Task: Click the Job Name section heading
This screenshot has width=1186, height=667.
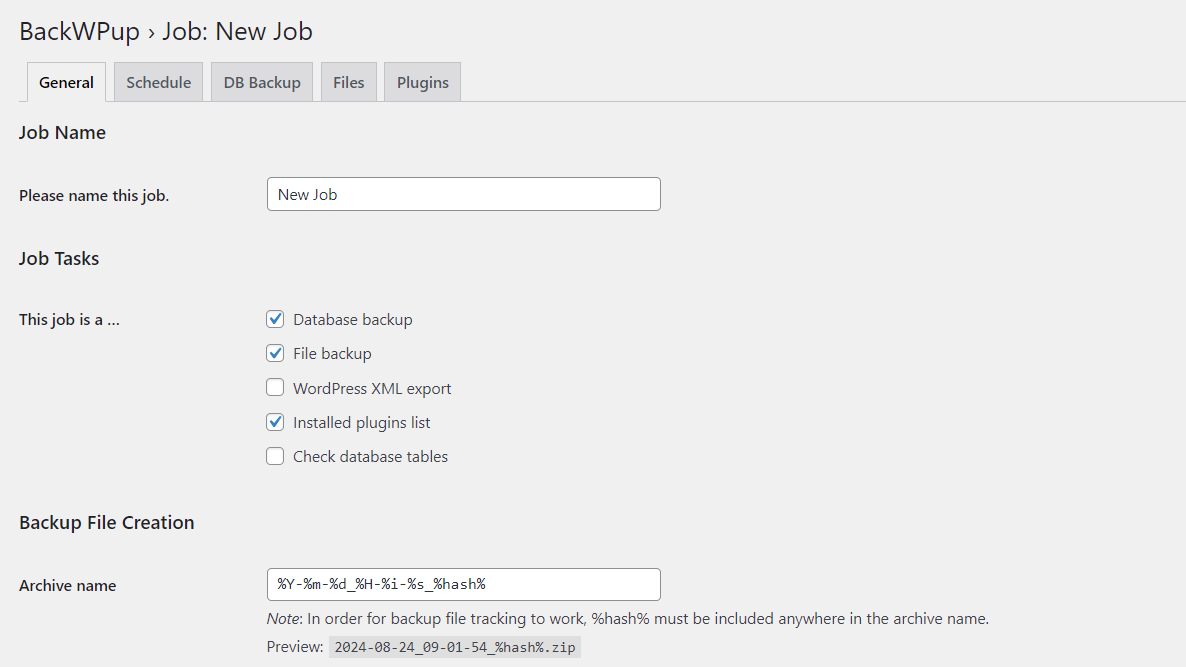Action: [x=62, y=132]
